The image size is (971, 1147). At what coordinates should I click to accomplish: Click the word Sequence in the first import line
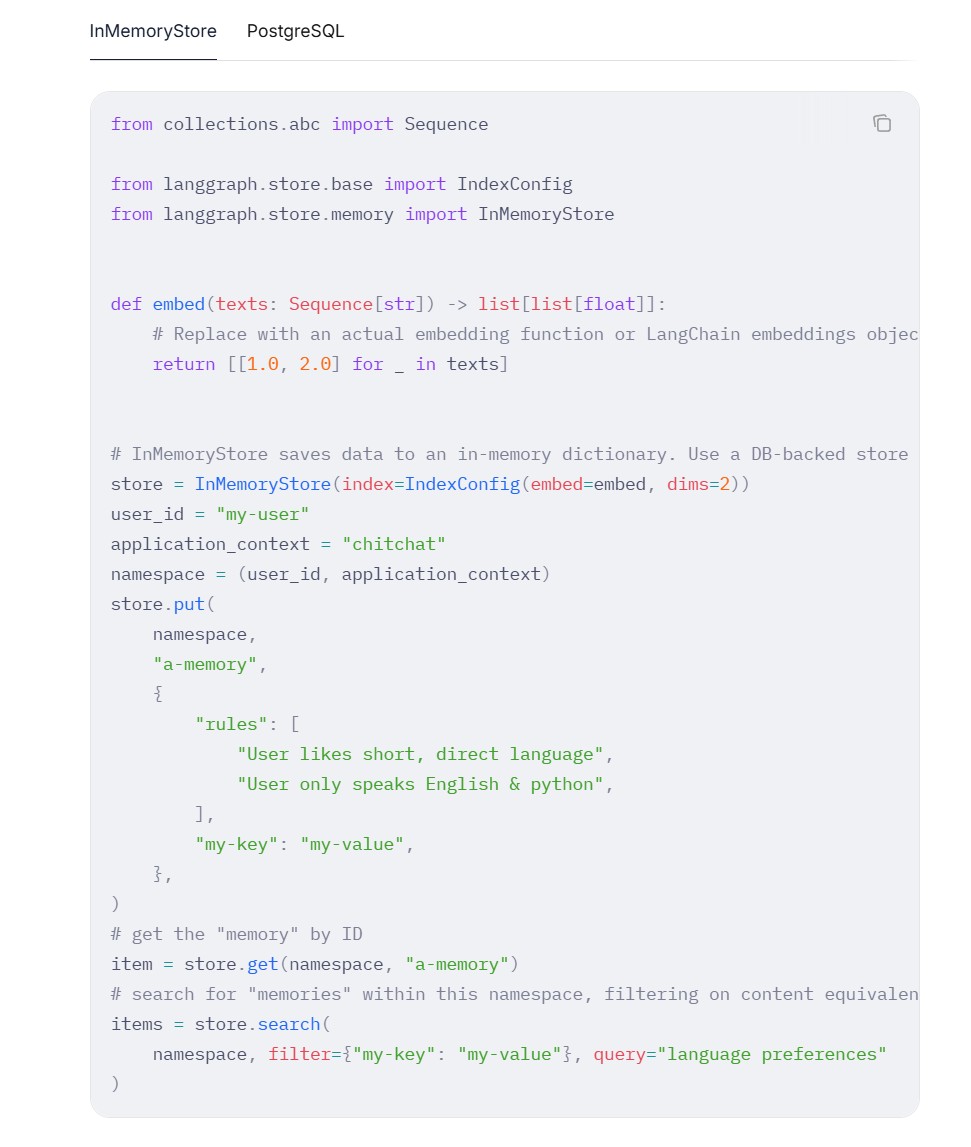[446, 124]
